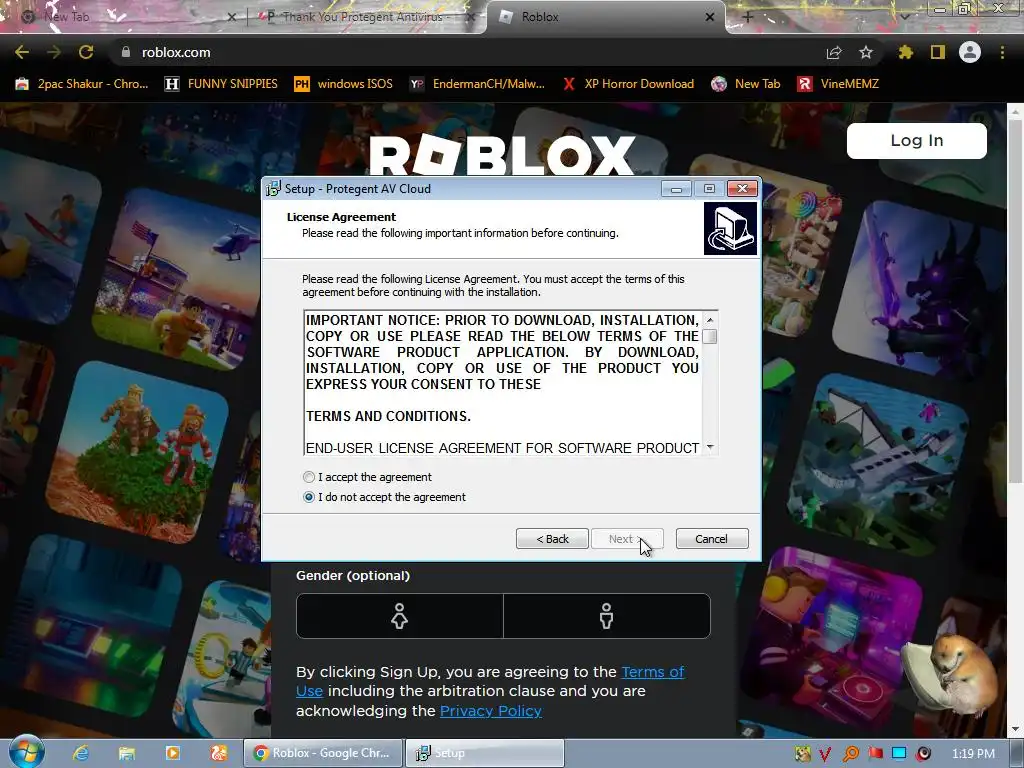Image resolution: width=1024 pixels, height=768 pixels.
Task: Click the padlock site info icon
Action: (x=126, y=52)
